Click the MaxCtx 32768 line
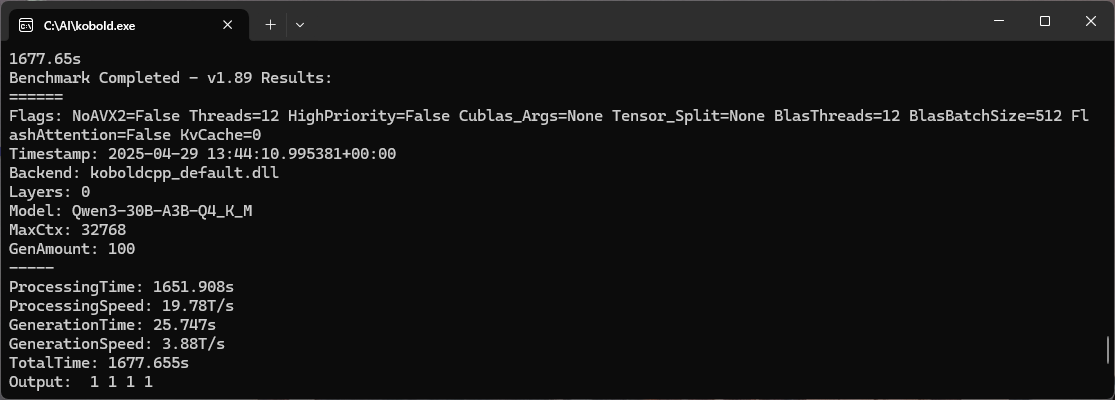Viewport: 1115px width, 400px height. (68, 230)
